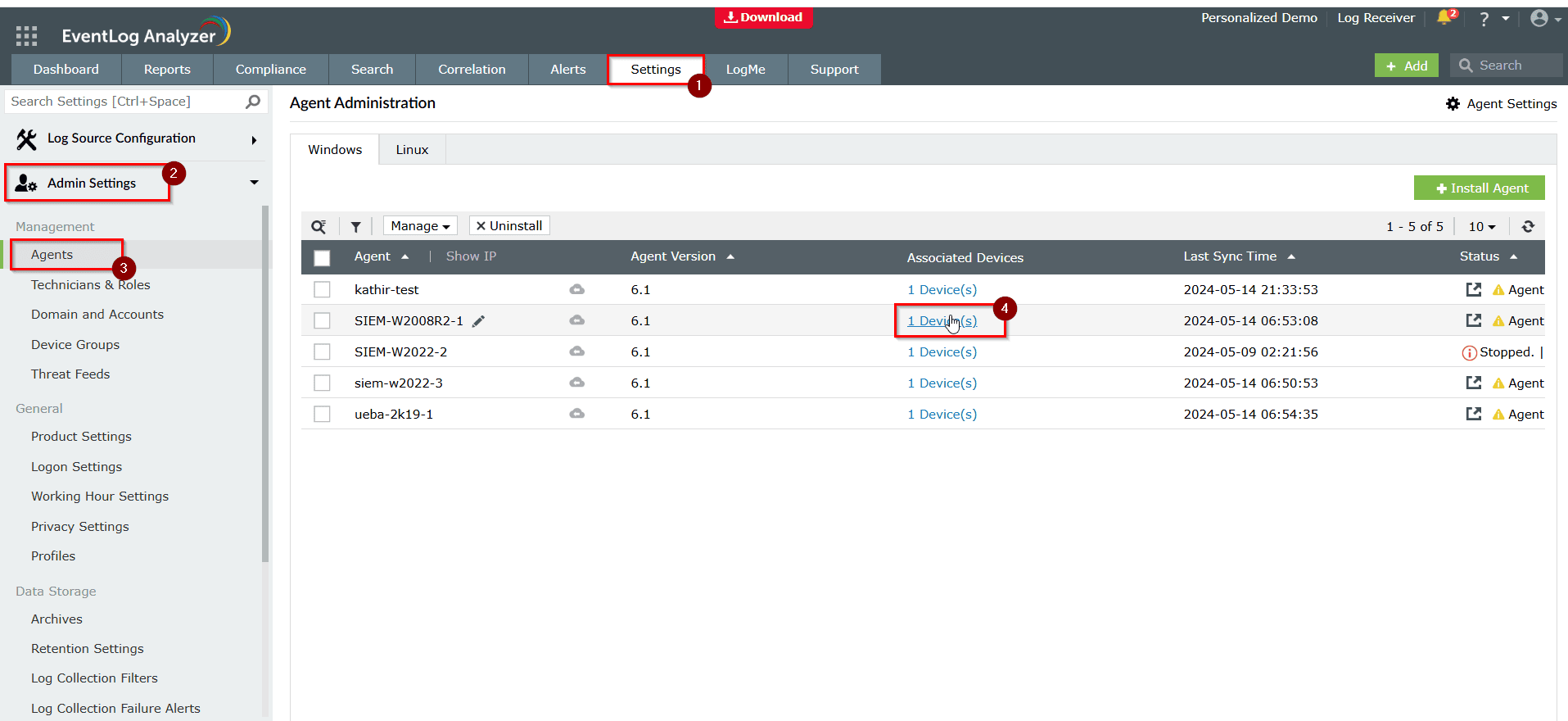Viewport: 1568px width, 721px height.
Task: Switch to the Linux tab
Action: pyautogui.click(x=412, y=150)
